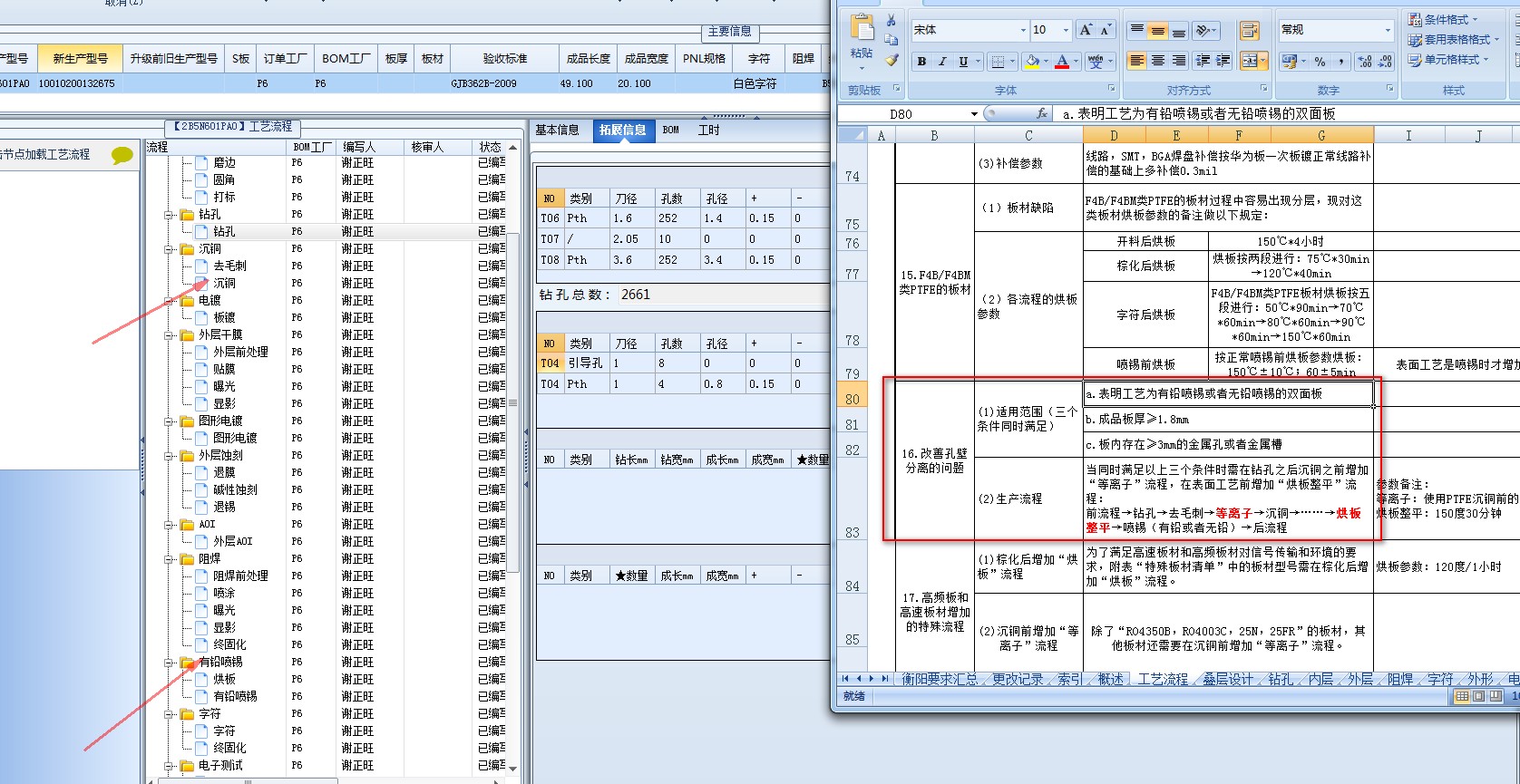
Task: Click the 主要信息 button
Action: pyautogui.click(x=729, y=32)
